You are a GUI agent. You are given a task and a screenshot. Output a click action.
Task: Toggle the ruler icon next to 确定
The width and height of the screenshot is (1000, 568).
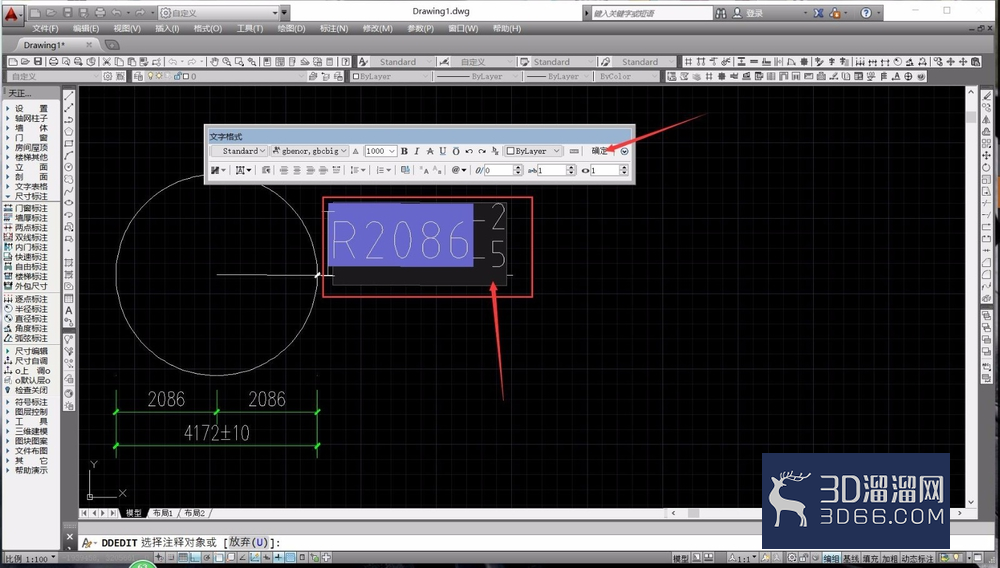pyautogui.click(x=574, y=151)
